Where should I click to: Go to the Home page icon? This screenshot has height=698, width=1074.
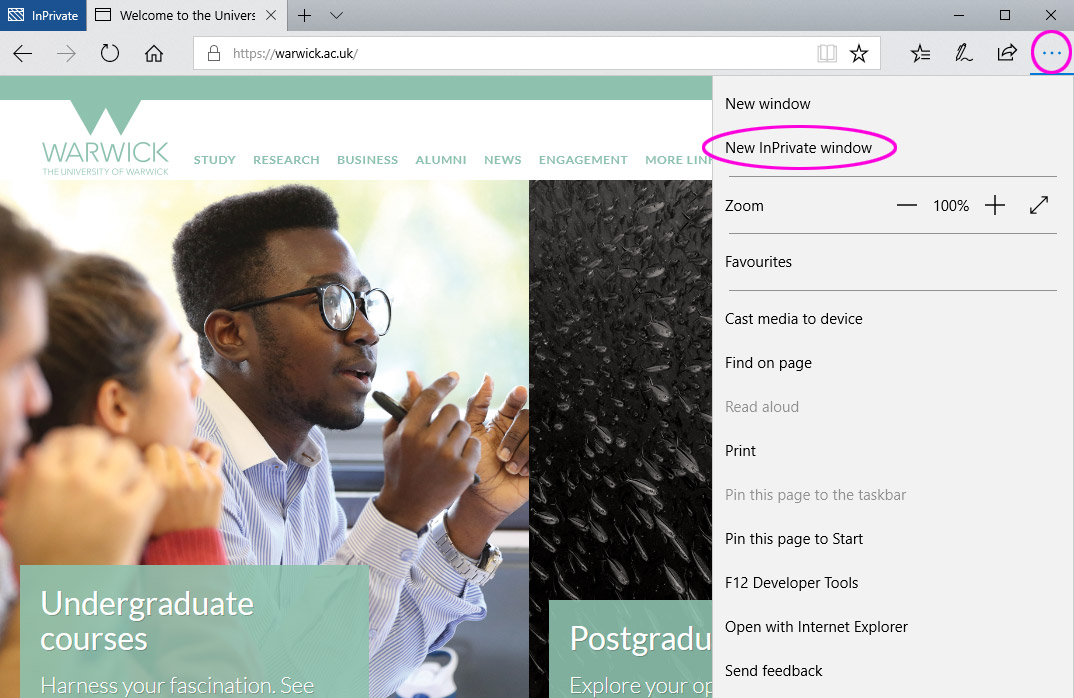click(154, 54)
